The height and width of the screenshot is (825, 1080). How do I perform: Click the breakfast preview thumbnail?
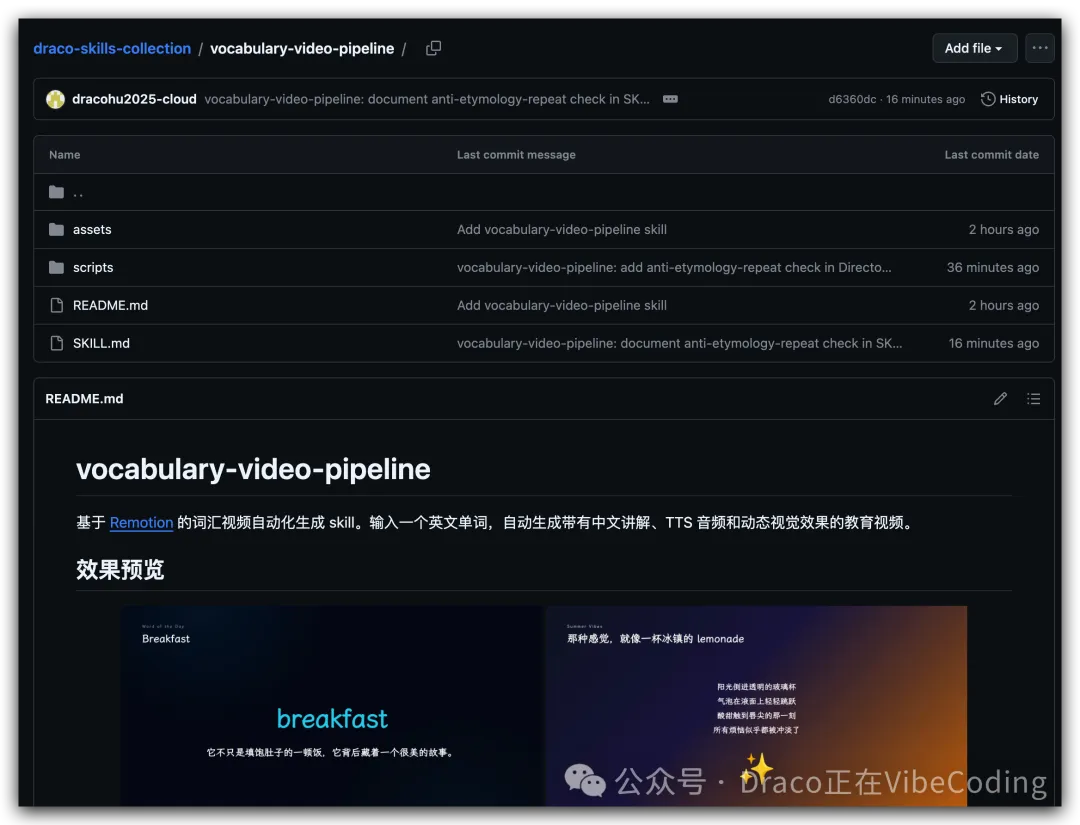(332, 705)
